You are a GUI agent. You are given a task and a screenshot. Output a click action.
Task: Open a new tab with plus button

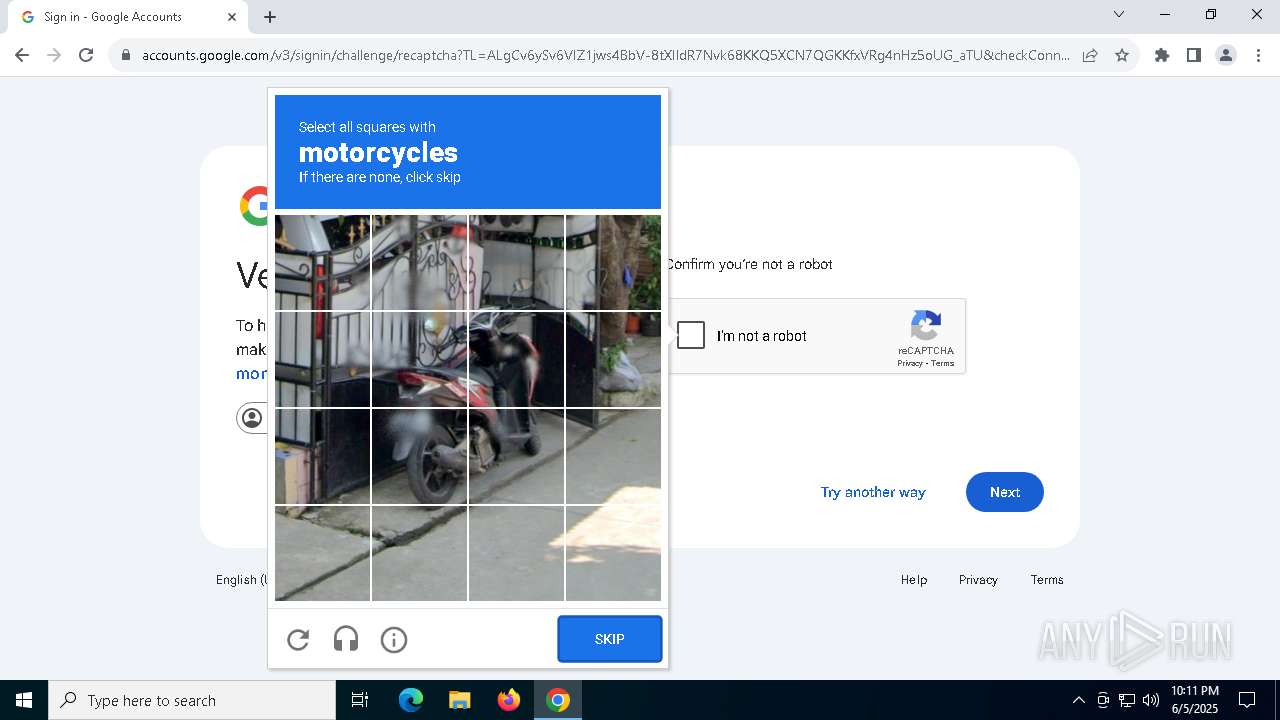(x=270, y=17)
